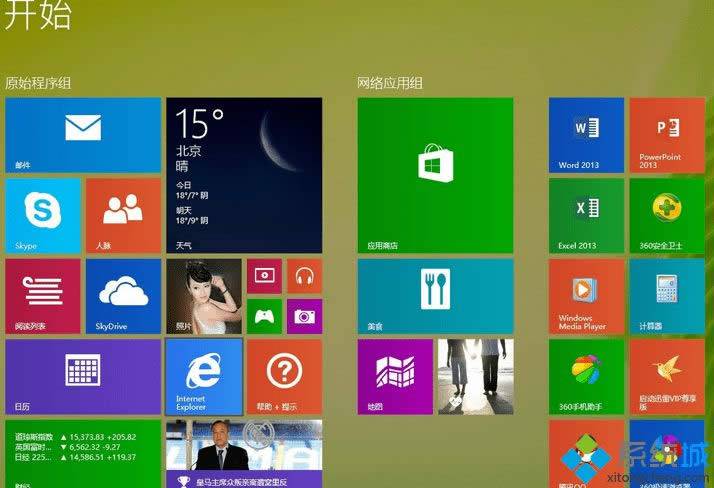Open the Windows Store (应用商店) tile
The width and height of the screenshot is (714, 488).
435,175
